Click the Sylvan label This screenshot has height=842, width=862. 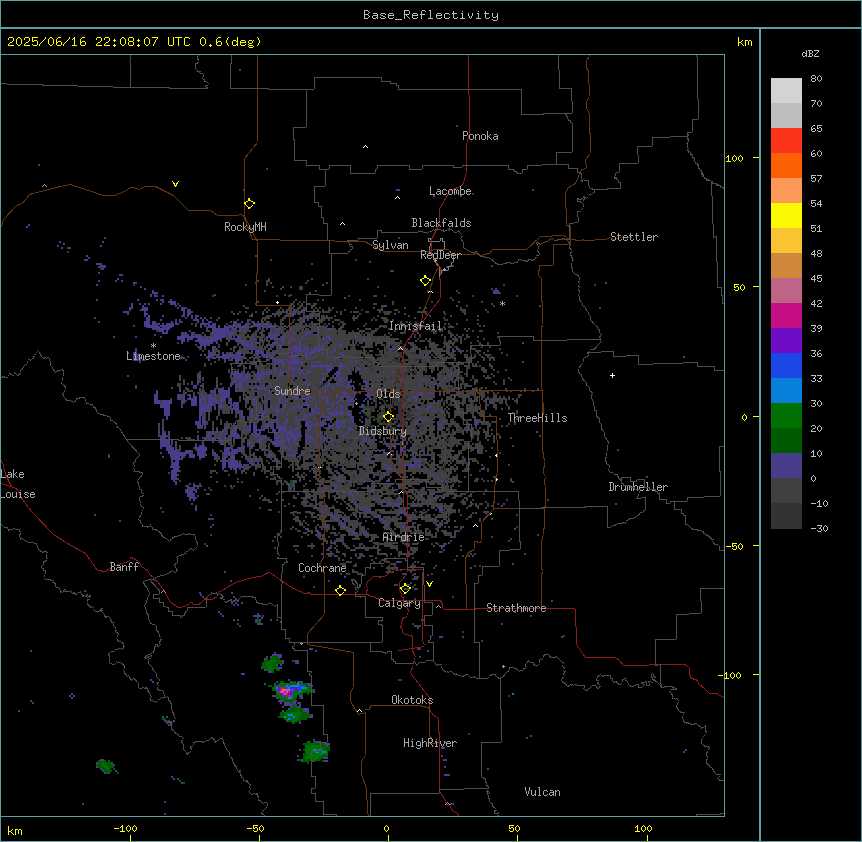pyautogui.click(x=390, y=245)
